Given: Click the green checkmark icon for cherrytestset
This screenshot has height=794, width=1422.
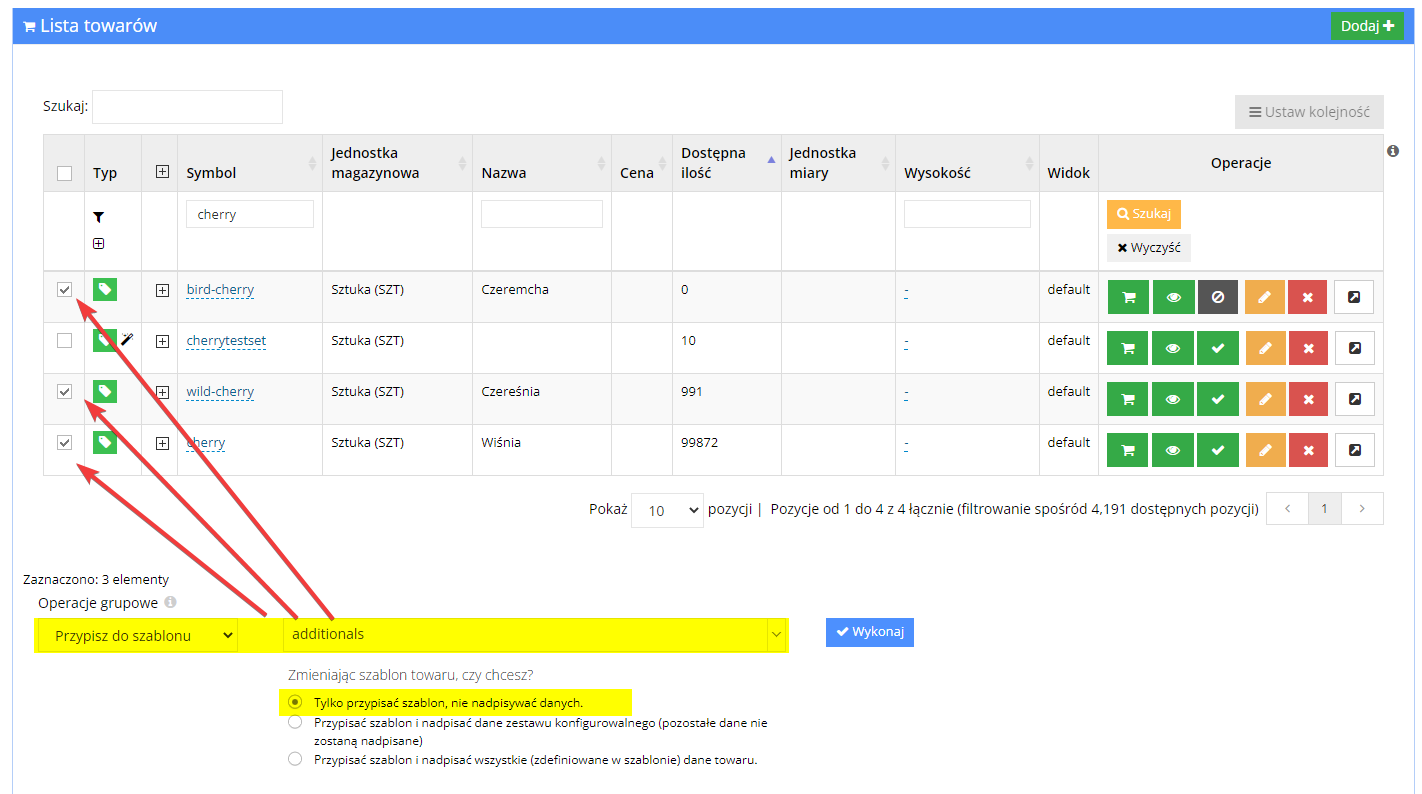Looking at the screenshot, I should tap(1218, 348).
